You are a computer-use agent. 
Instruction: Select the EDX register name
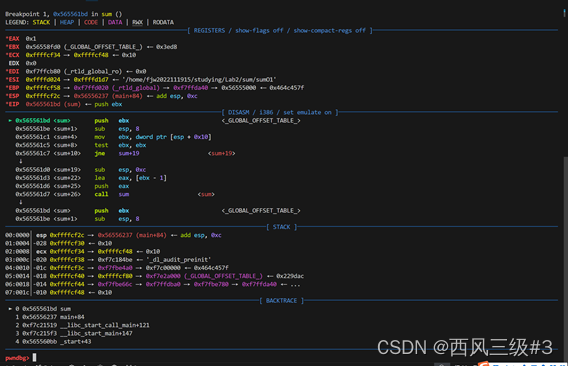14,63
